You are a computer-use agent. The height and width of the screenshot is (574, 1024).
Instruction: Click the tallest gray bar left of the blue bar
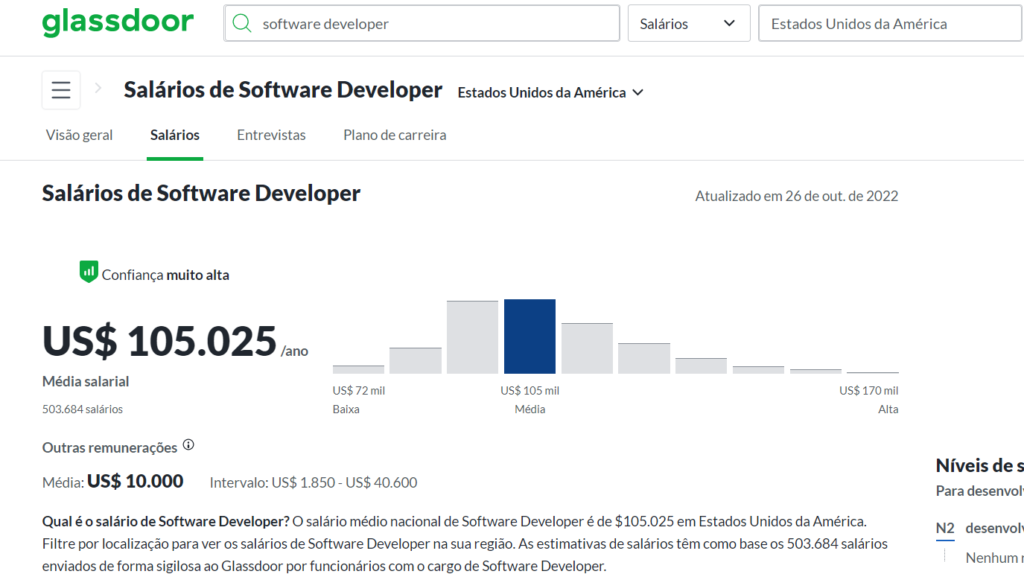pyautogui.click(x=472, y=337)
